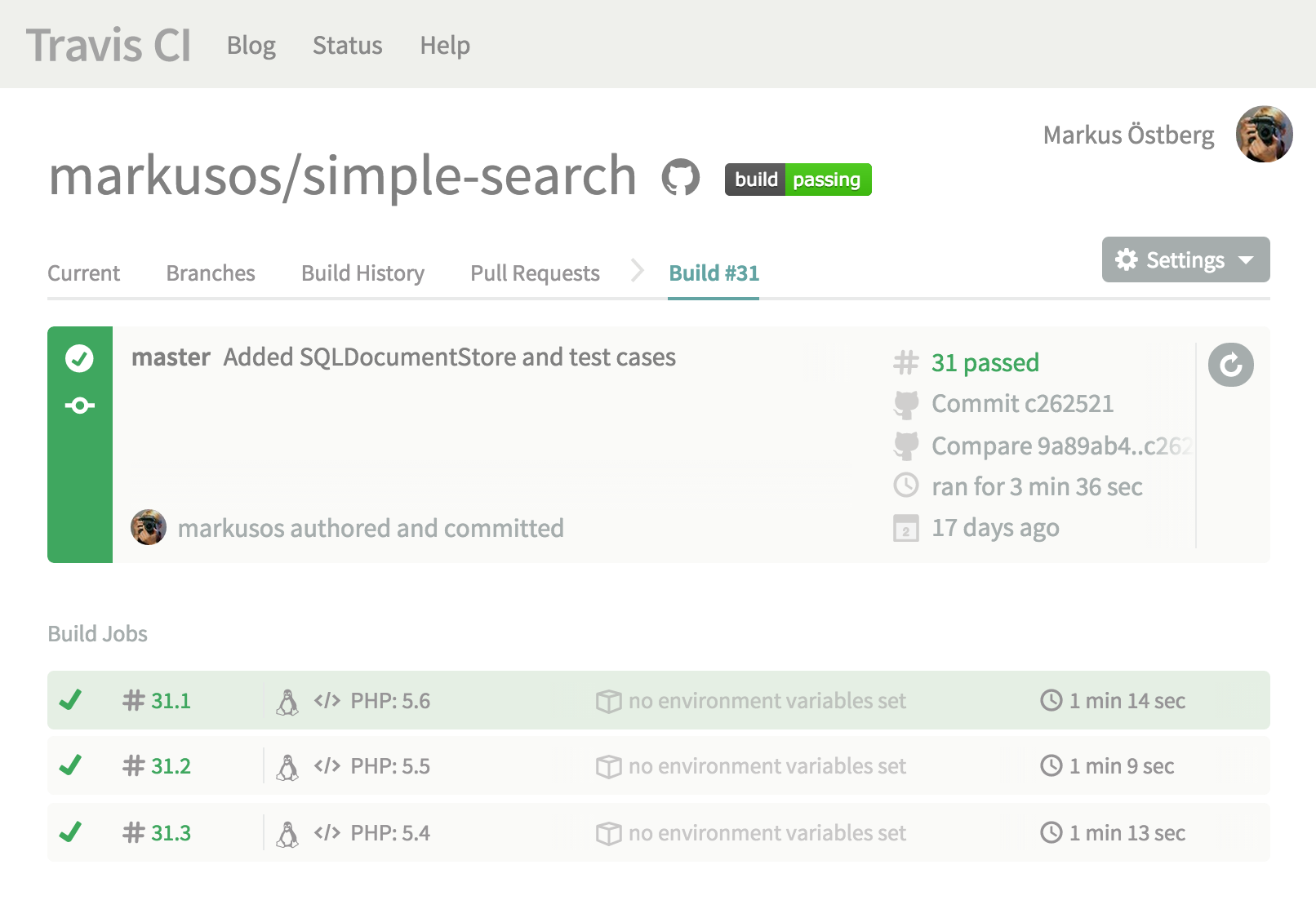Click 1 min 9 sec duration text
The width and height of the screenshot is (1316, 909).
tap(1122, 766)
